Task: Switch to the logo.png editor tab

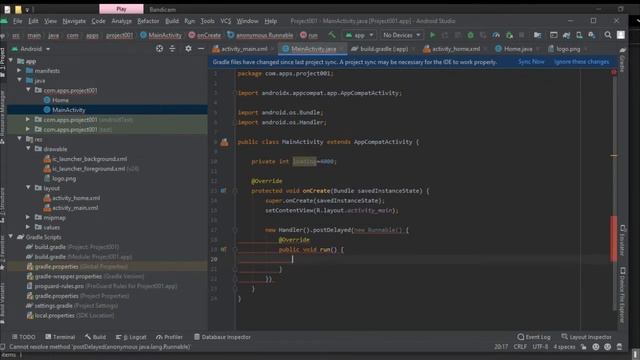Action: [x=568, y=49]
